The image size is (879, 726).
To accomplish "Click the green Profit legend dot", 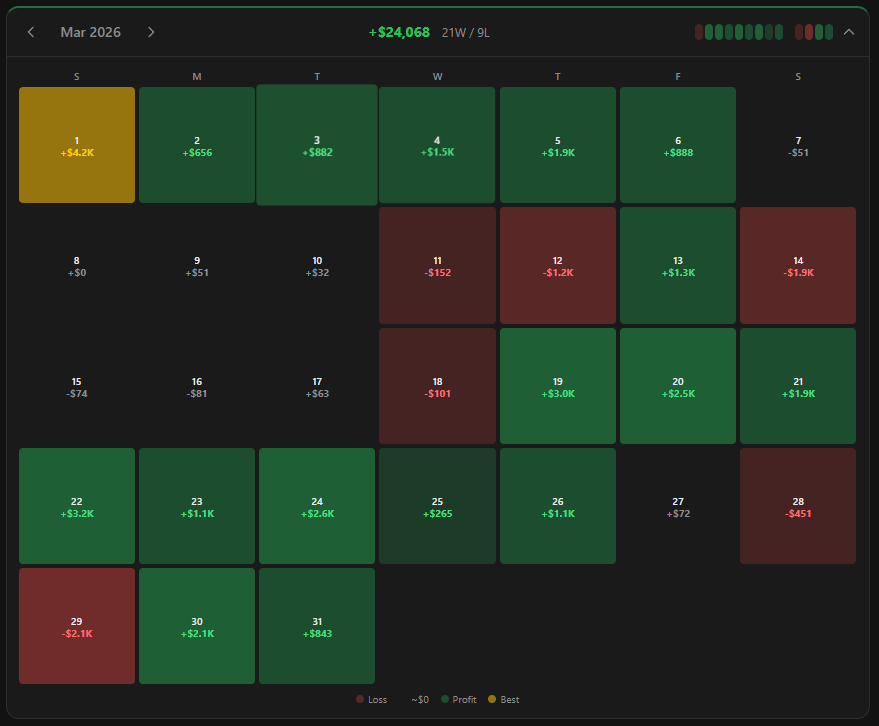I will [x=446, y=699].
